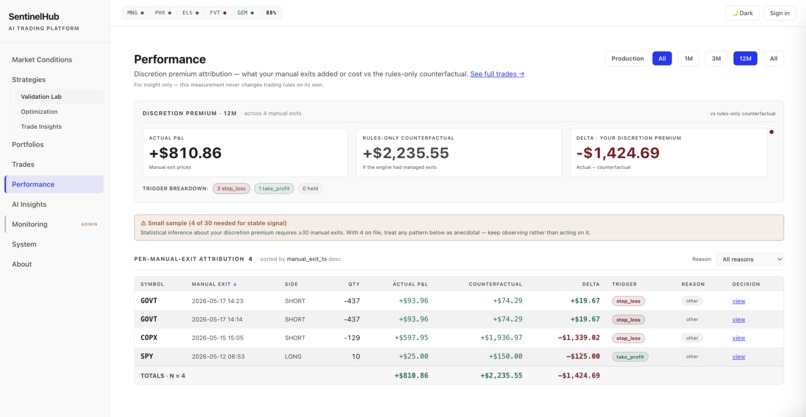
Task: Toggle Dark mode with the moon button
Action: click(742, 13)
